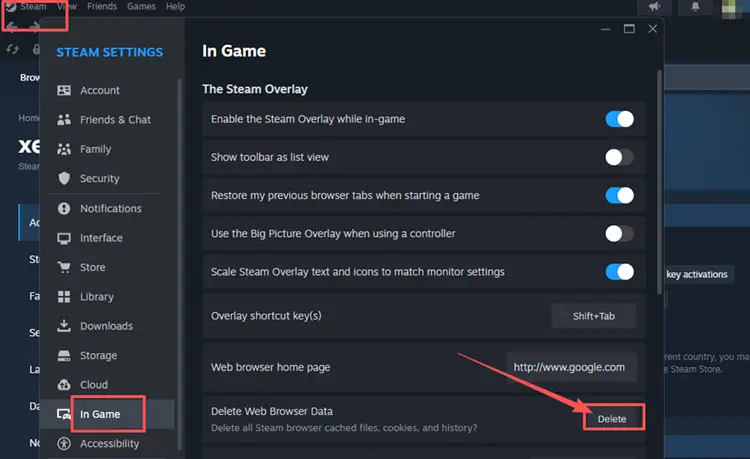Open the Steam menu
Viewport: 750px width, 459px height.
click(x=33, y=7)
